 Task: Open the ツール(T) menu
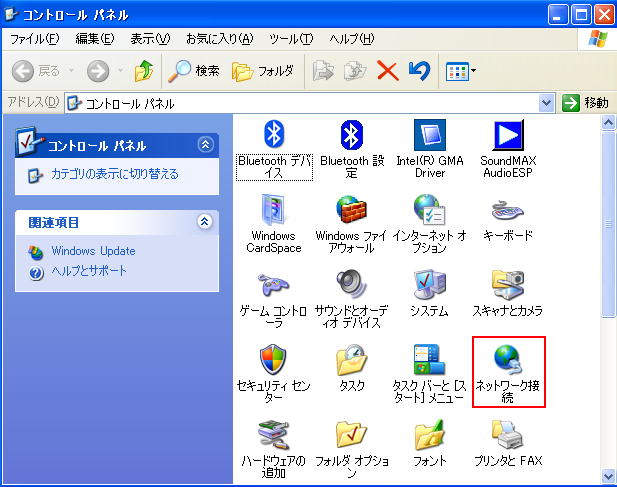point(291,39)
